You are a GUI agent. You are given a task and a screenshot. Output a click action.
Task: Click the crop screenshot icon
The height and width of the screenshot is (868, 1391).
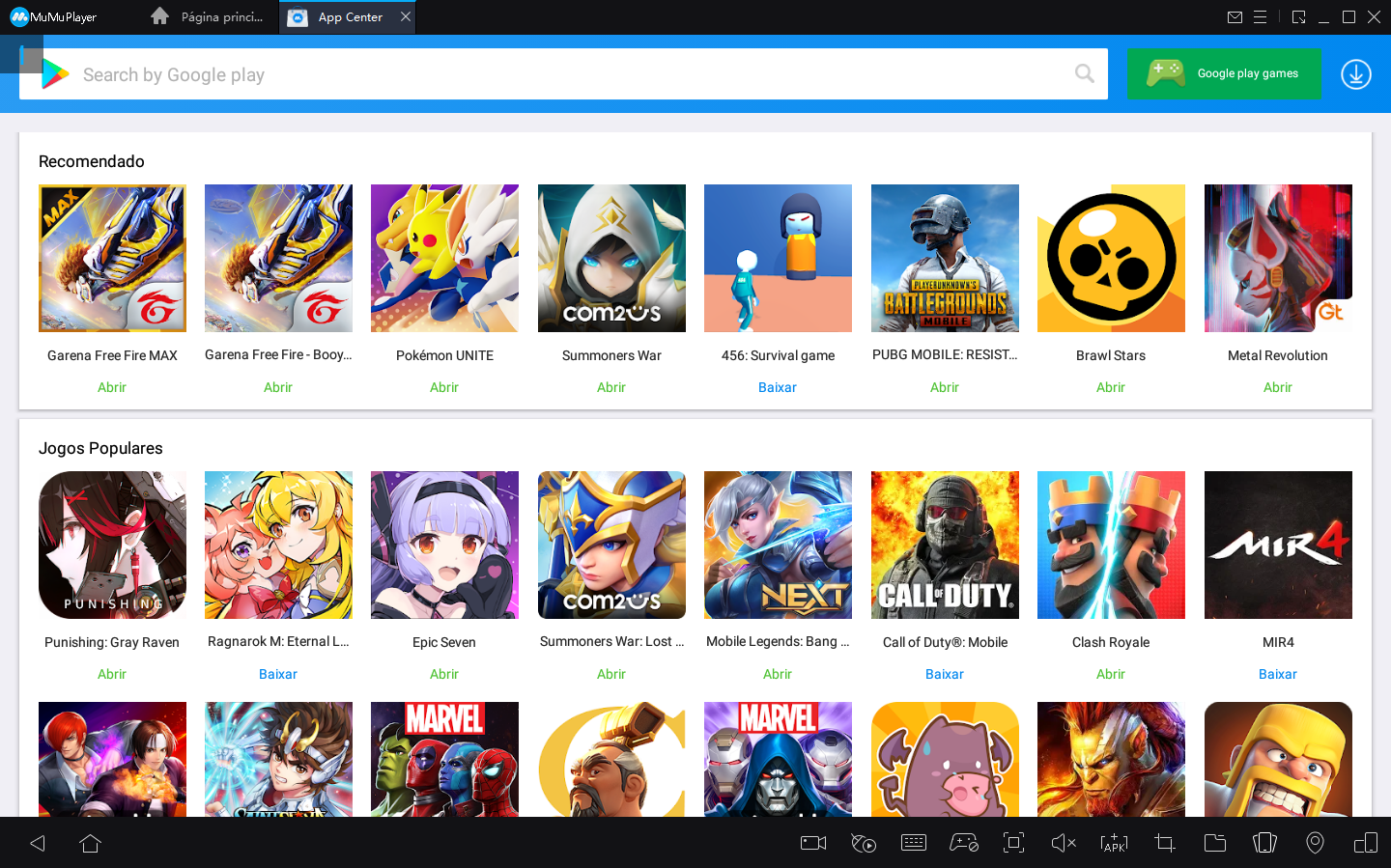point(1165,843)
